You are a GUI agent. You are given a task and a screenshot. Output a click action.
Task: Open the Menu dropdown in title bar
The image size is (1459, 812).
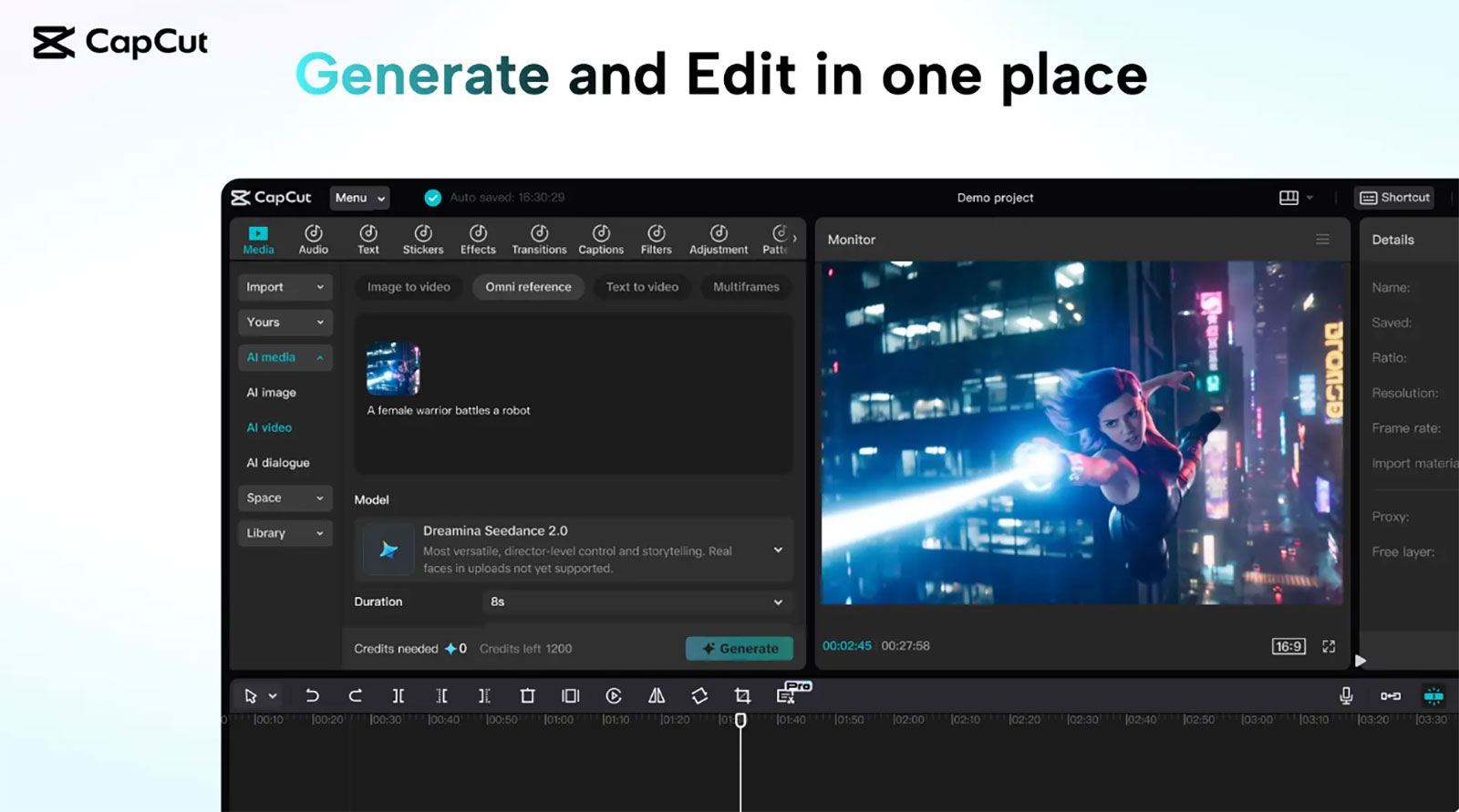click(x=360, y=198)
